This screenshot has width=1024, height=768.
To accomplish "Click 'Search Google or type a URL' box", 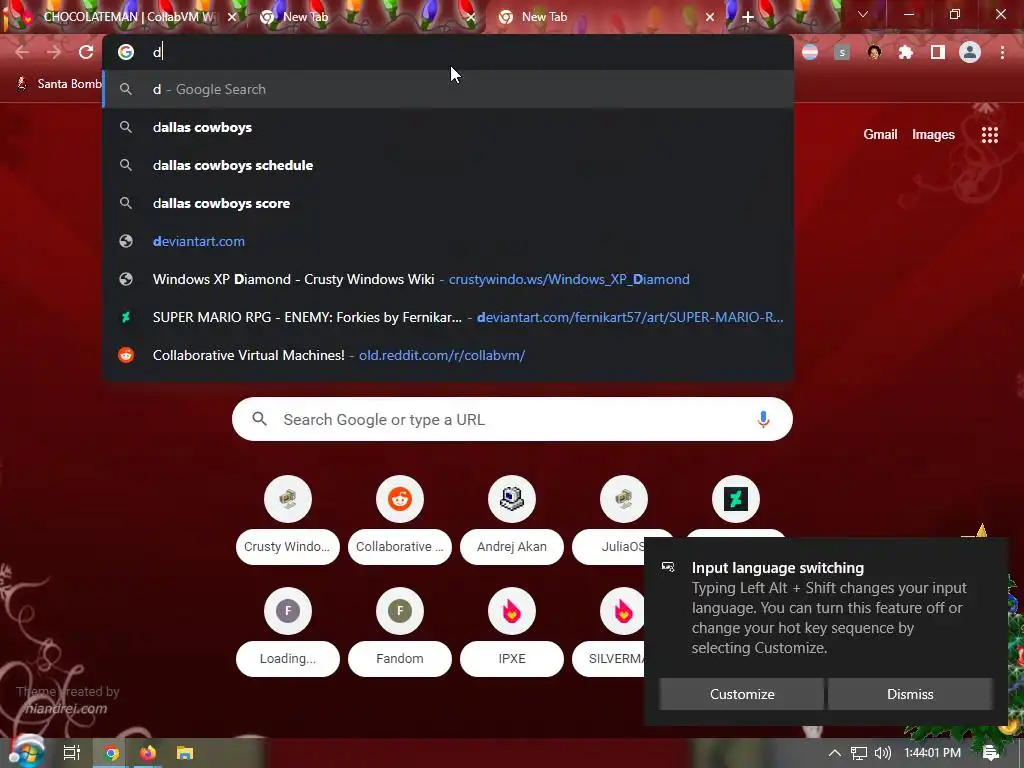I will 512,419.
